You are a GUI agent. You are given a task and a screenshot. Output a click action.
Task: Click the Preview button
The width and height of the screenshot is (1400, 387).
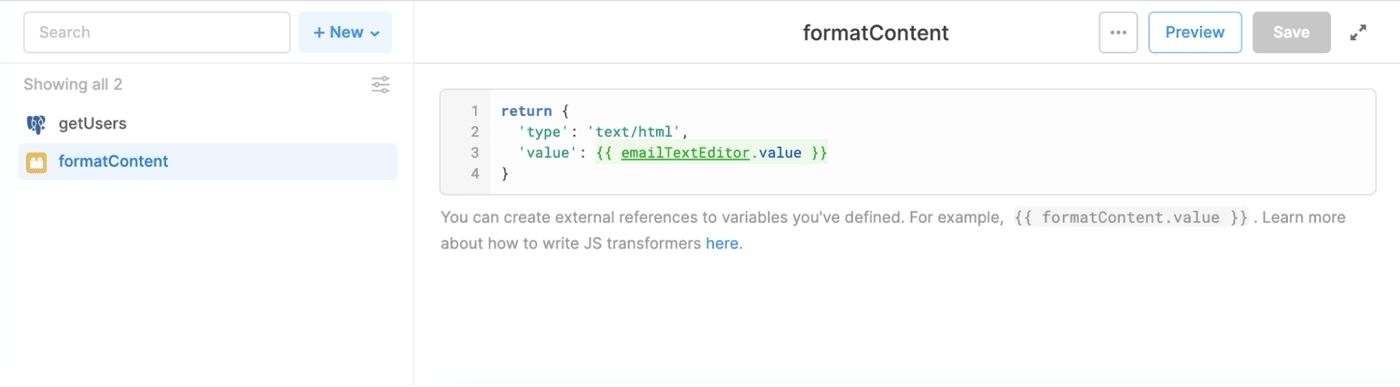tap(1195, 32)
